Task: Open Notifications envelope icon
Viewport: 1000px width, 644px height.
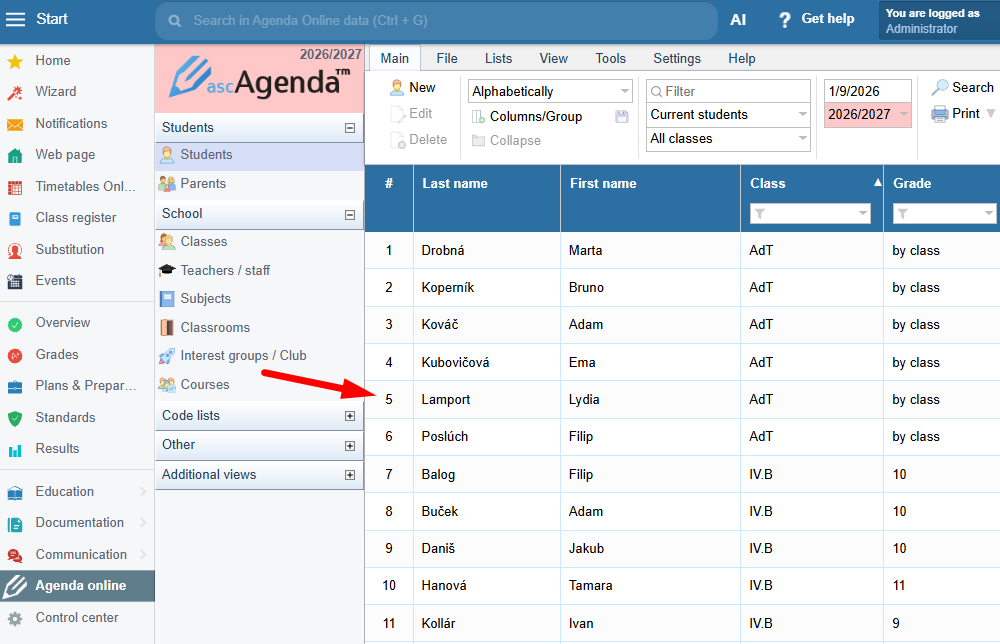Action: coord(15,124)
